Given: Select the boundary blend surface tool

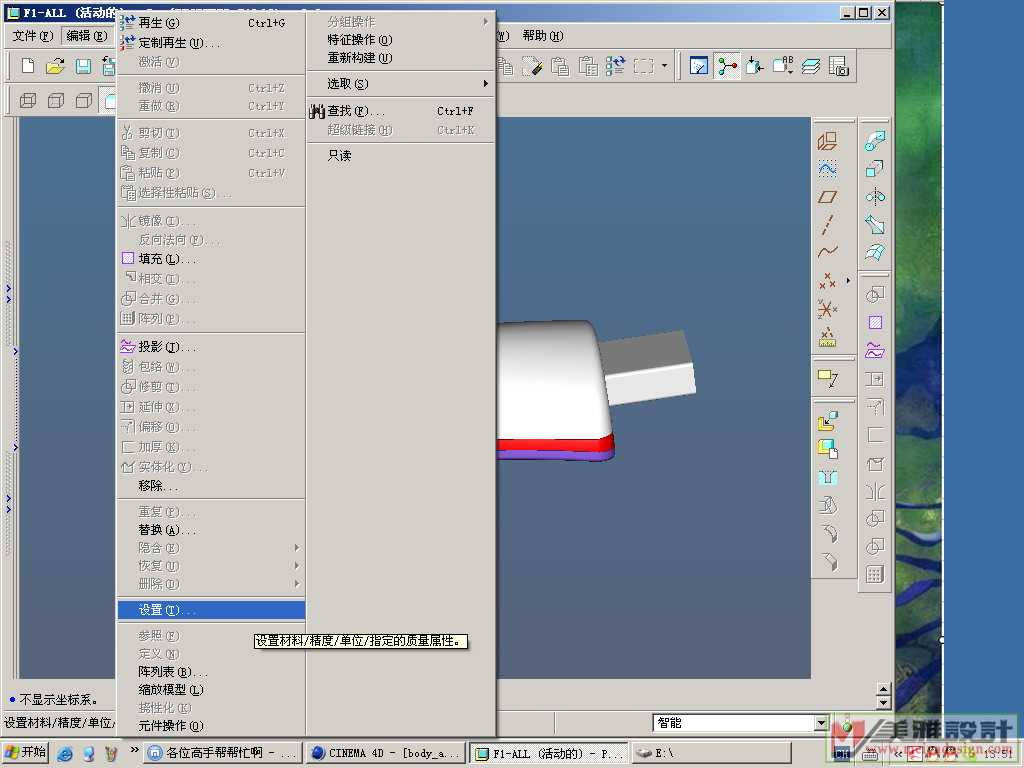Looking at the screenshot, I should 875,252.
